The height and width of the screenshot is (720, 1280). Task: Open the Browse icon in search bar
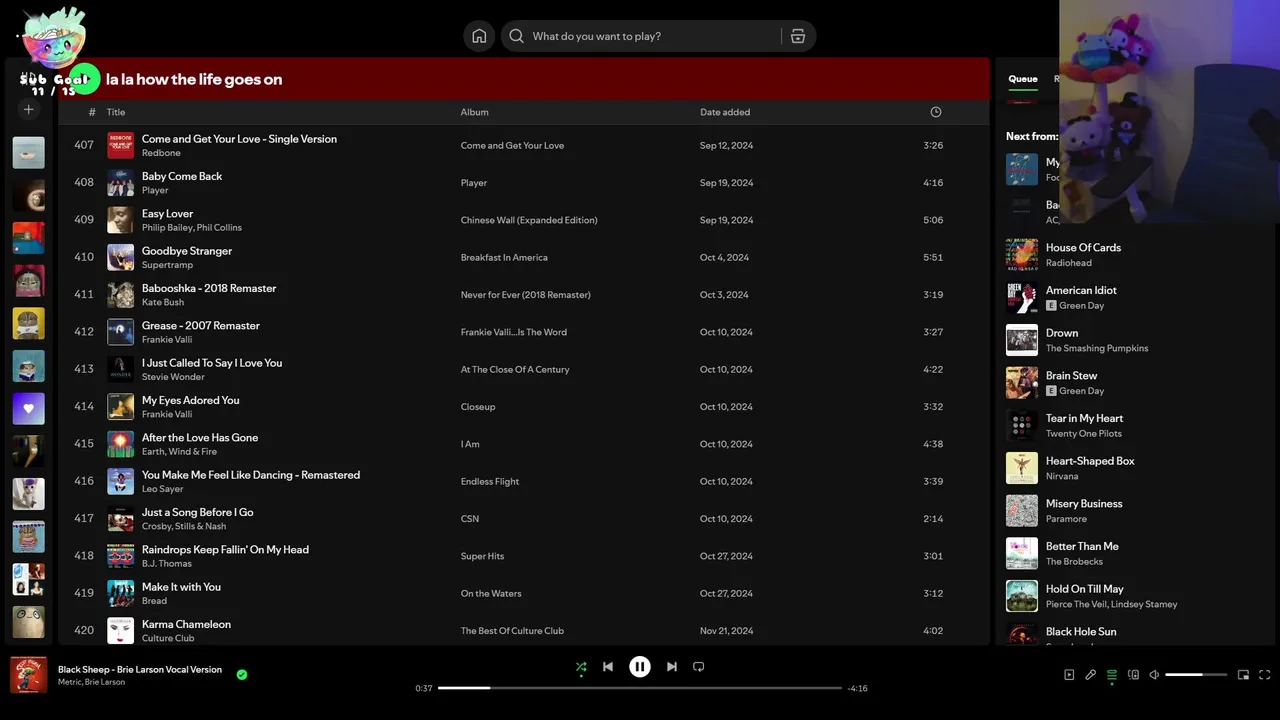click(x=797, y=36)
